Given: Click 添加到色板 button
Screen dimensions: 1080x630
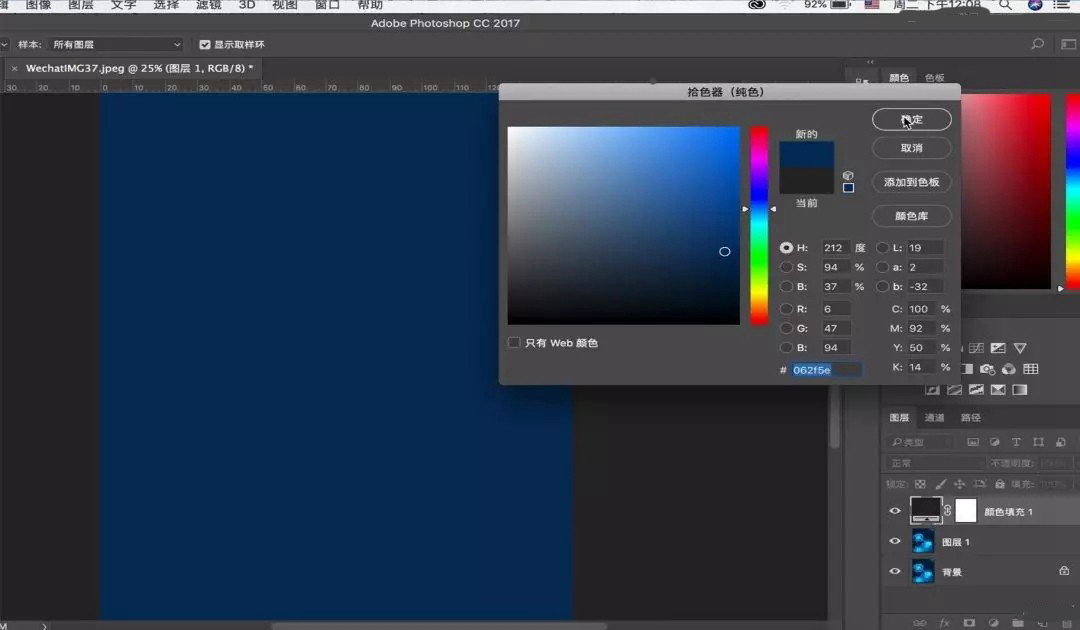Looking at the screenshot, I should coord(911,182).
